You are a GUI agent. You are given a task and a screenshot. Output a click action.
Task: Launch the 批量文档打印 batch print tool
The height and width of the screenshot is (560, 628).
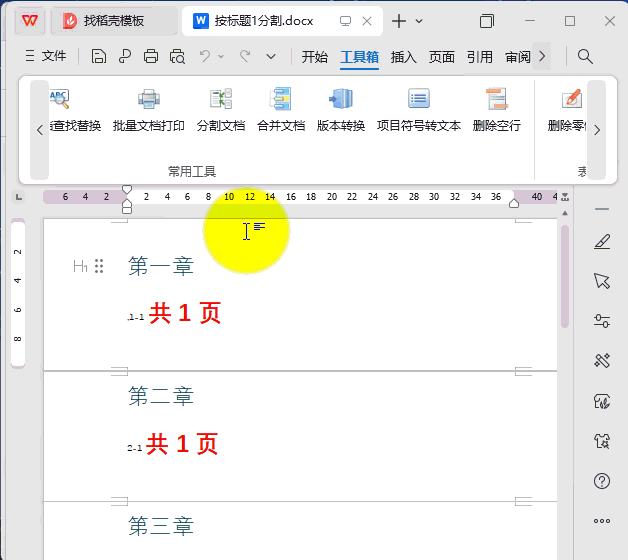click(x=149, y=110)
